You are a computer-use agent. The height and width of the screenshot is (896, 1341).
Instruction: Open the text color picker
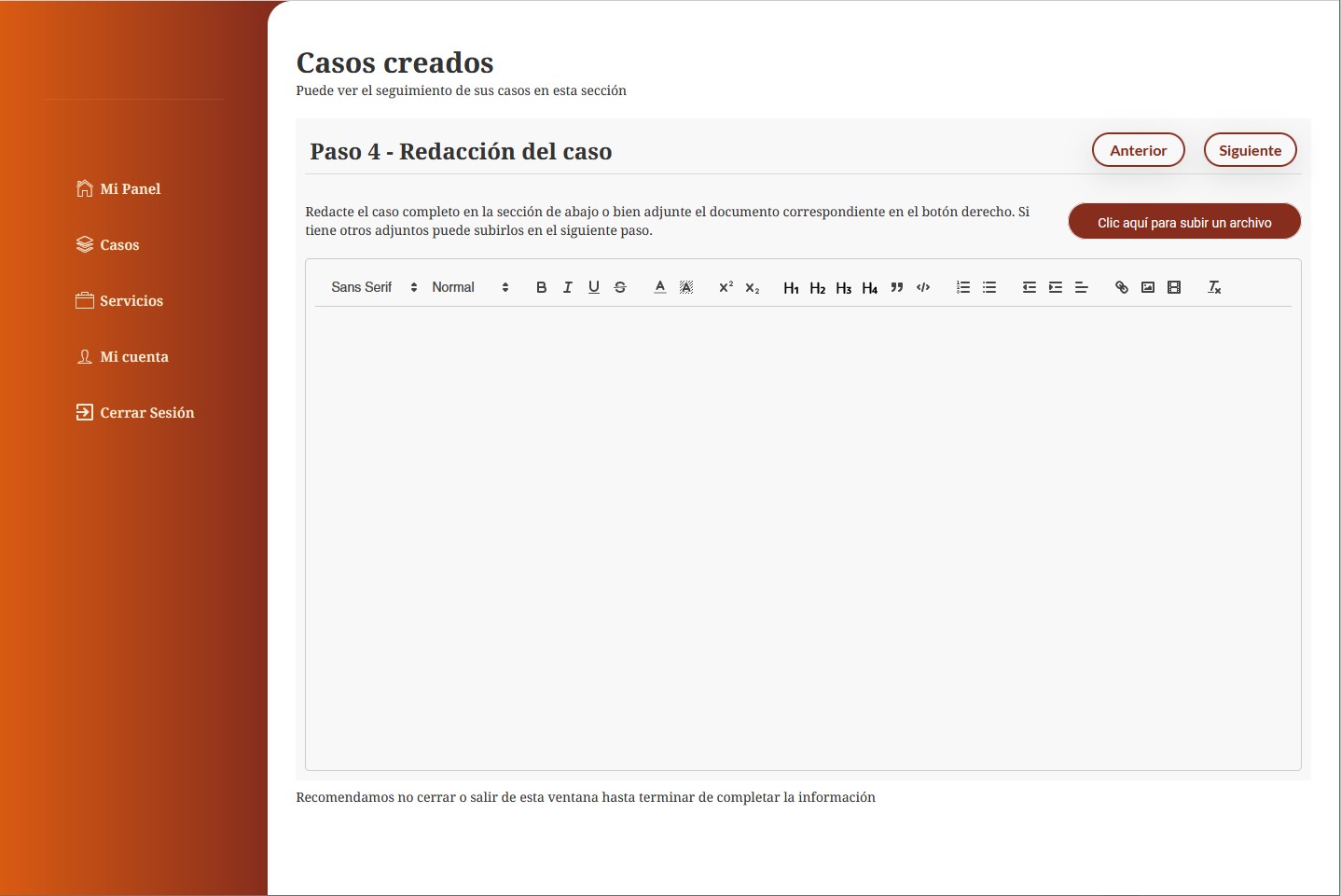coord(660,287)
